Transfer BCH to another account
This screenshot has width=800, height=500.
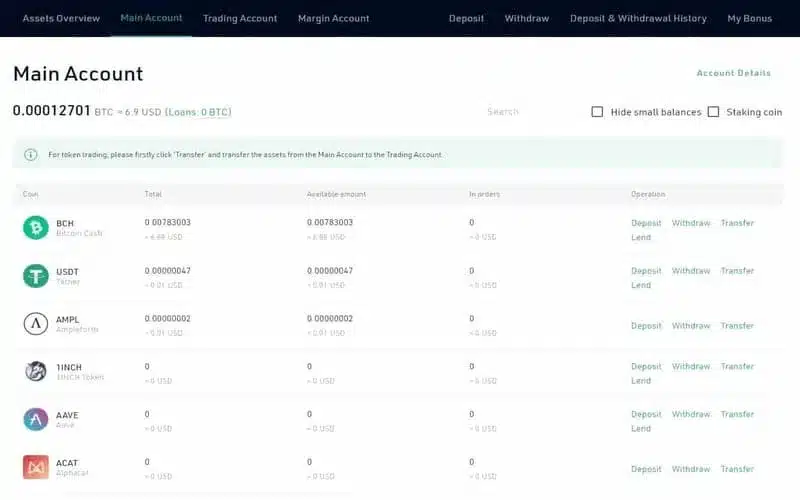pos(737,223)
